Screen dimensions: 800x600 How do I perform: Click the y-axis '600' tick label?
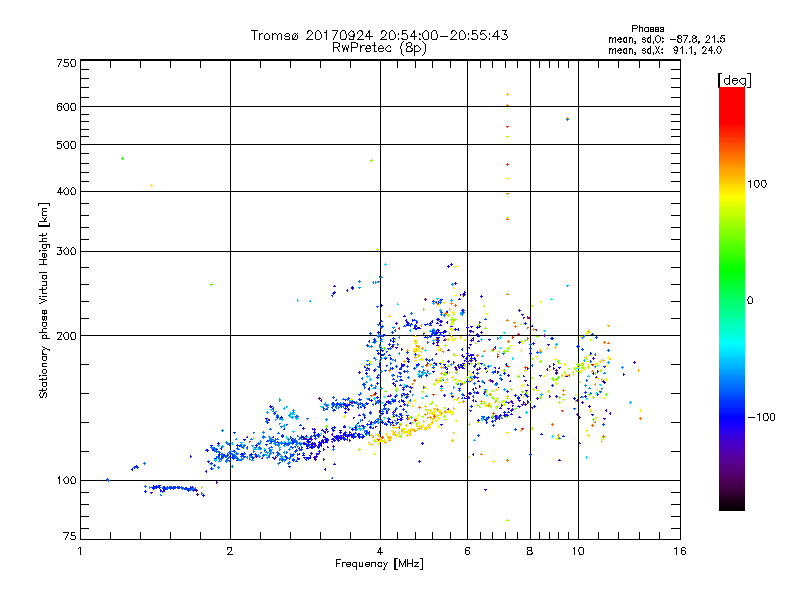(67, 107)
